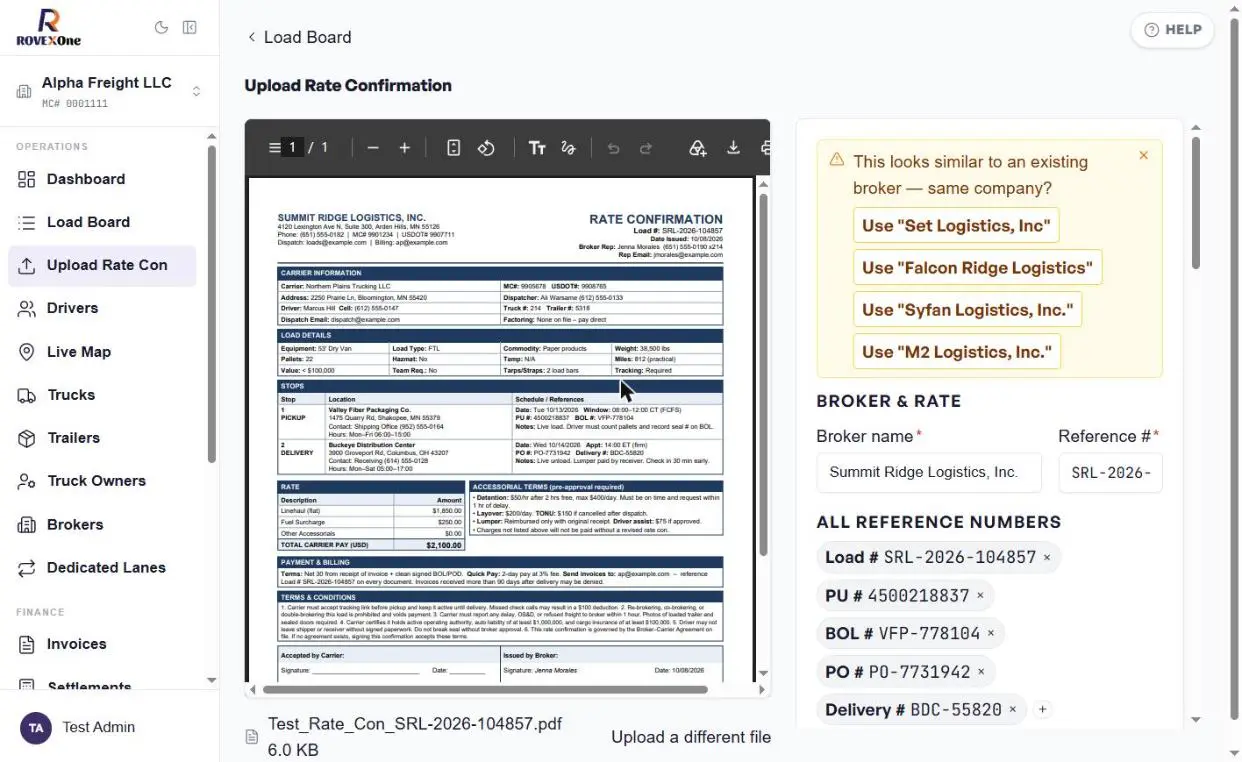The height and width of the screenshot is (762, 1242).
Task: Open Drivers page
Action: point(102,308)
